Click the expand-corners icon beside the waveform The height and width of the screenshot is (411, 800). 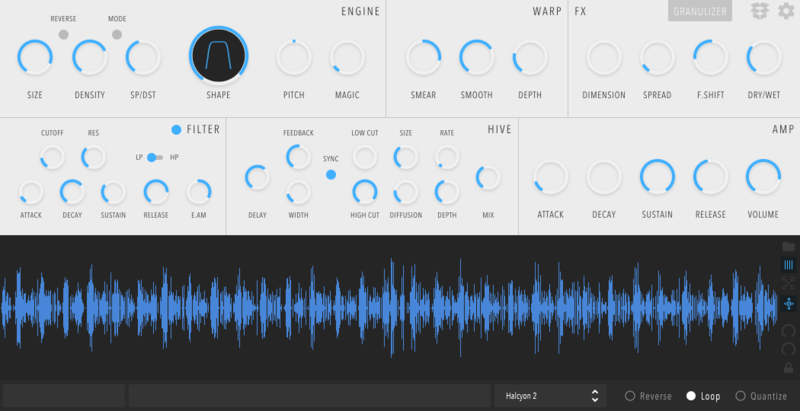coord(789,284)
